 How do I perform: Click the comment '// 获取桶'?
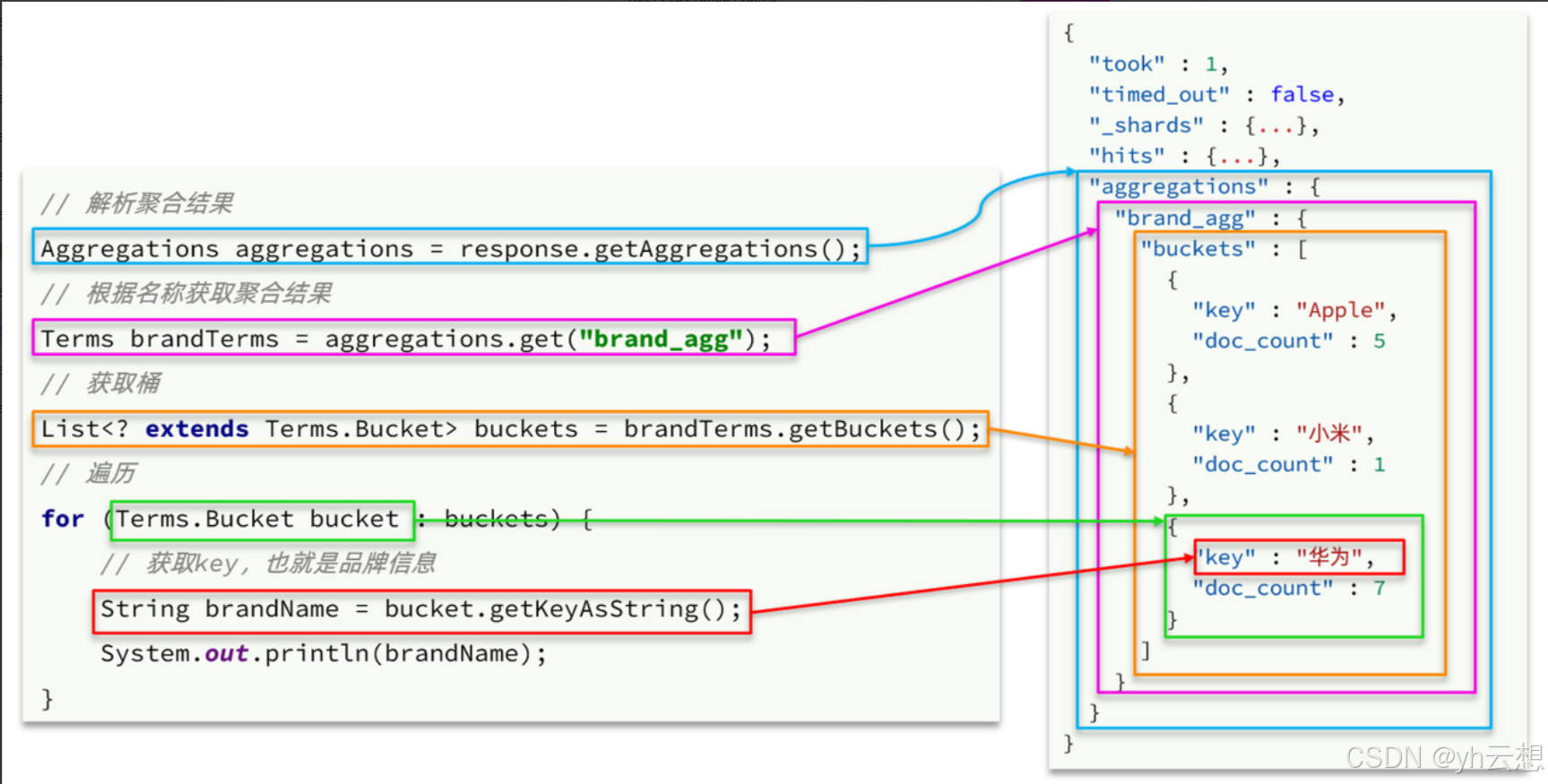(100, 383)
